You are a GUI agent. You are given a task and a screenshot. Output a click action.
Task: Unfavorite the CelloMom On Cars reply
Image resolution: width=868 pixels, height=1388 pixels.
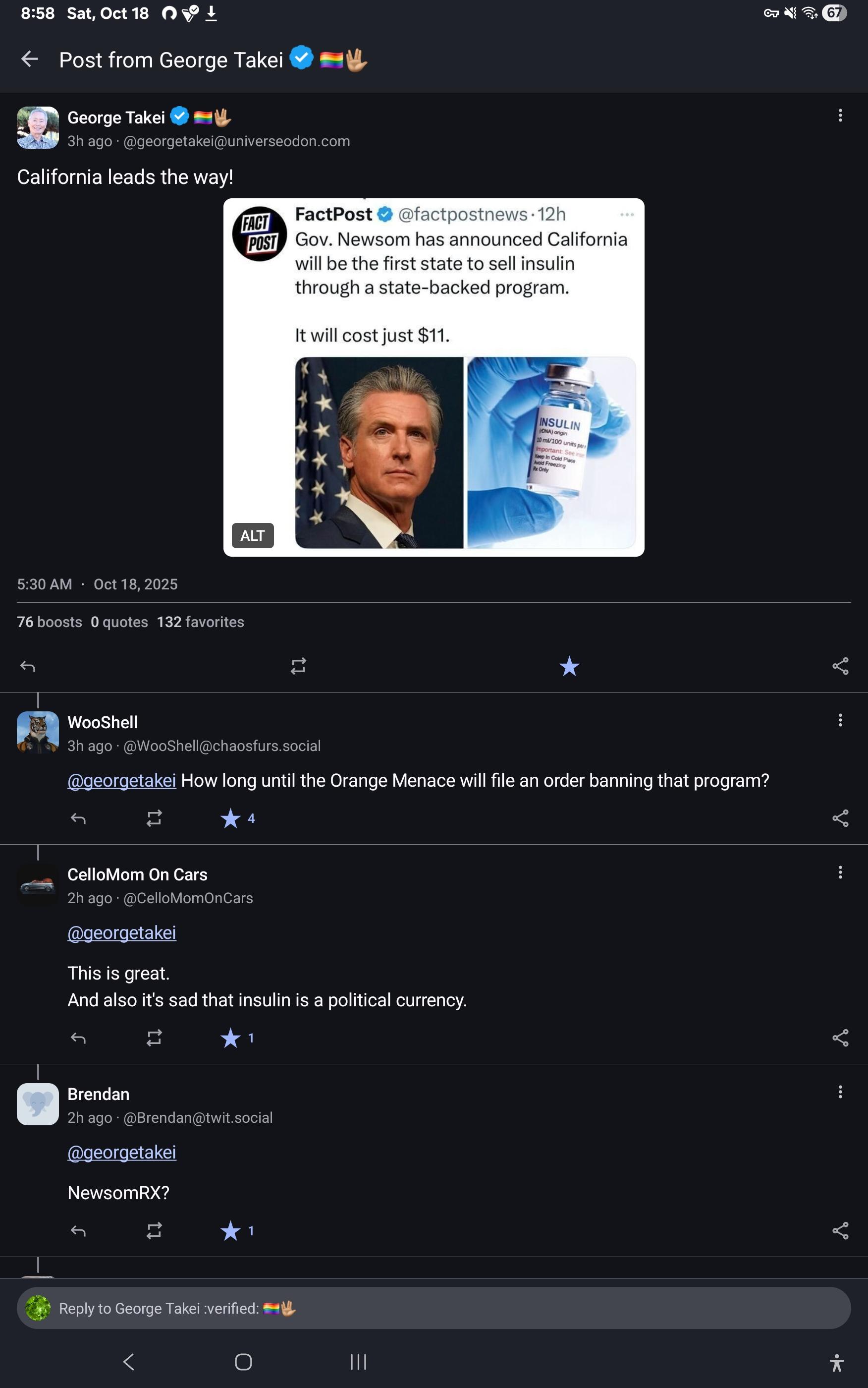pyautogui.click(x=231, y=1038)
